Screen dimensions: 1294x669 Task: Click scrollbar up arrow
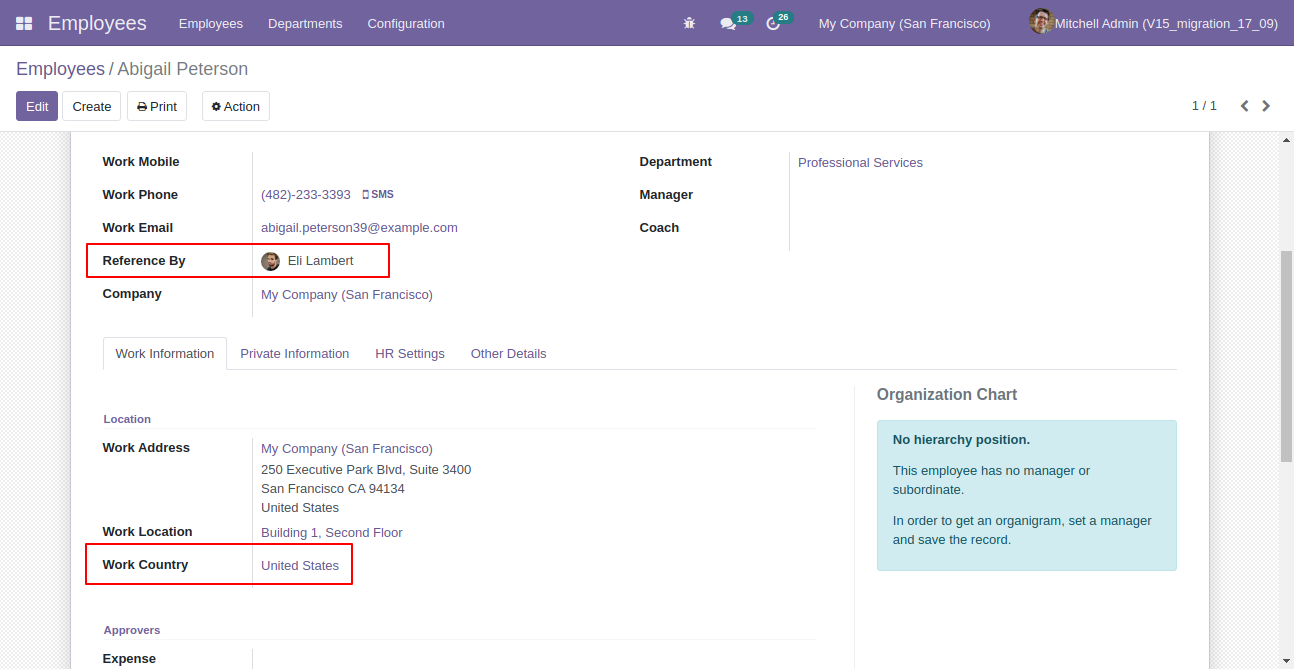1287,142
